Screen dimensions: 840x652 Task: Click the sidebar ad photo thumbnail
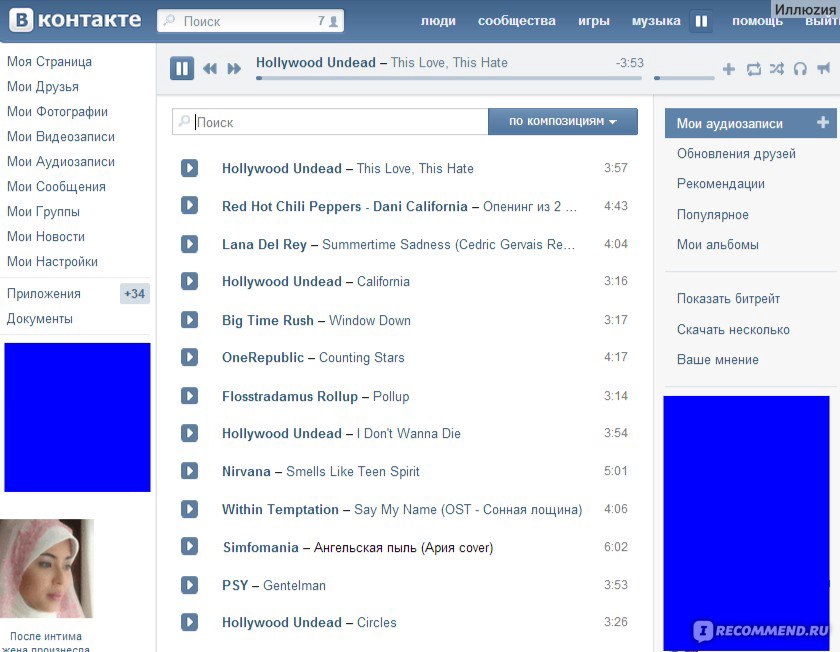point(47,568)
